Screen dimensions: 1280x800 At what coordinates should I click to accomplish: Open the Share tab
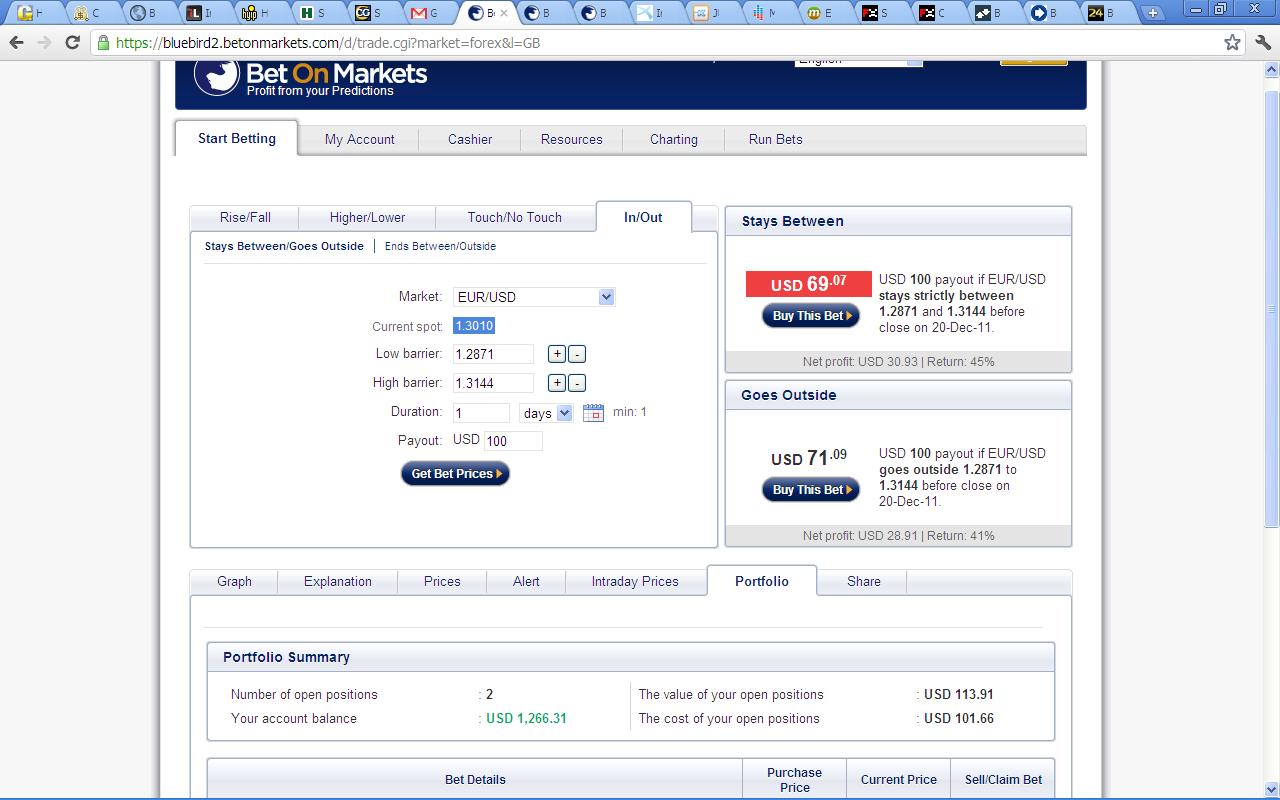(864, 581)
